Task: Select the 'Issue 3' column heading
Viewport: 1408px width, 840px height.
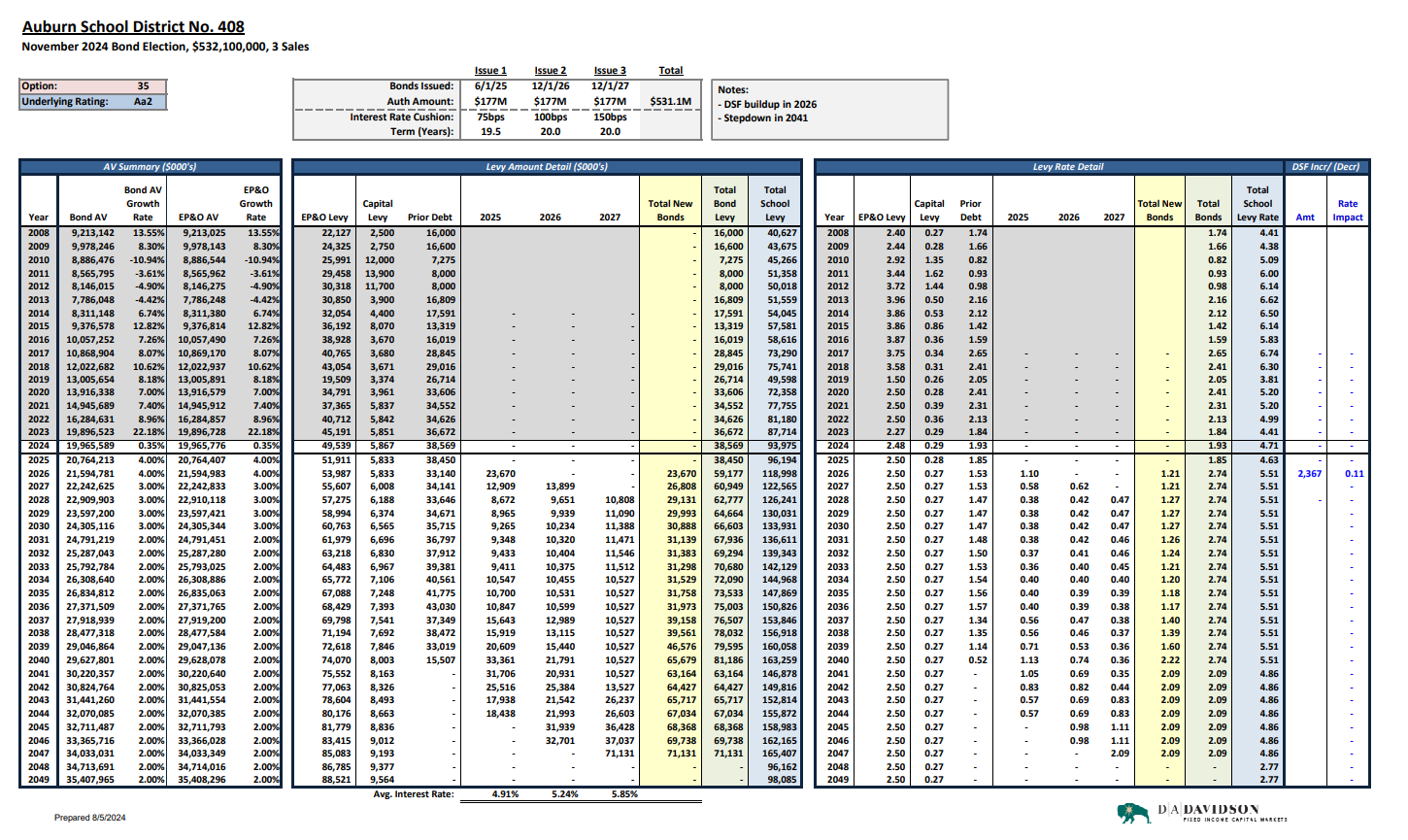Action: point(610,71)
